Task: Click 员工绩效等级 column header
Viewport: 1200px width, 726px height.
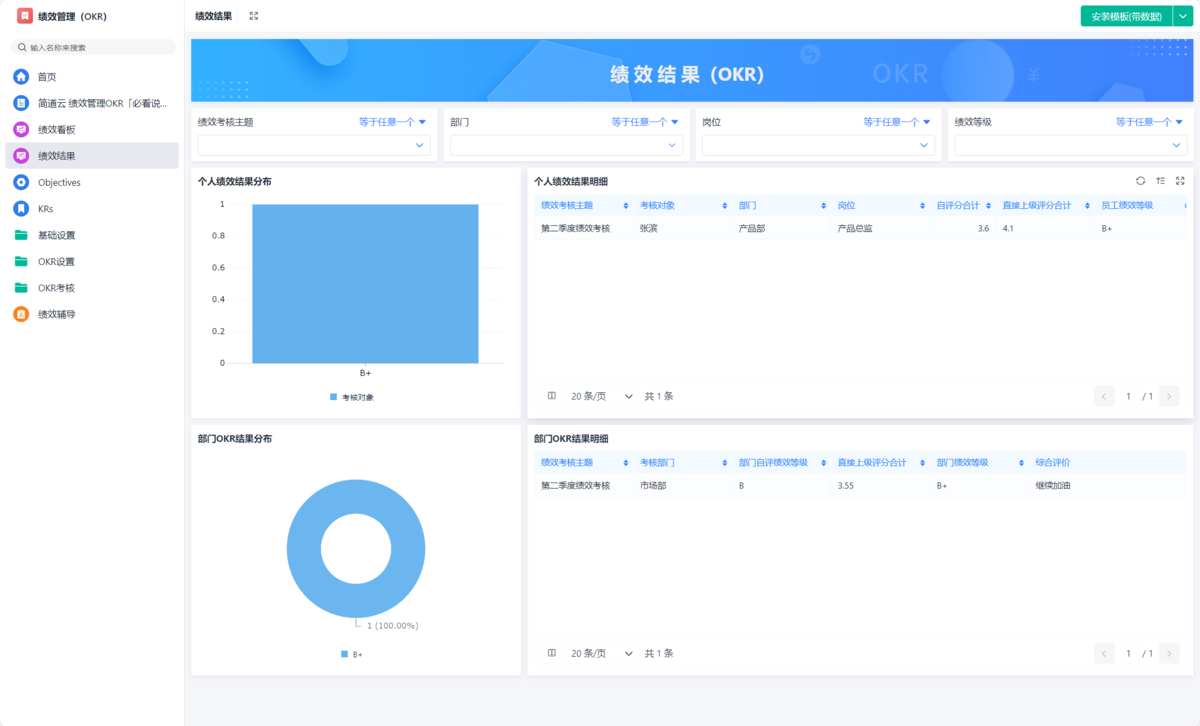Action: point(1127,205)
